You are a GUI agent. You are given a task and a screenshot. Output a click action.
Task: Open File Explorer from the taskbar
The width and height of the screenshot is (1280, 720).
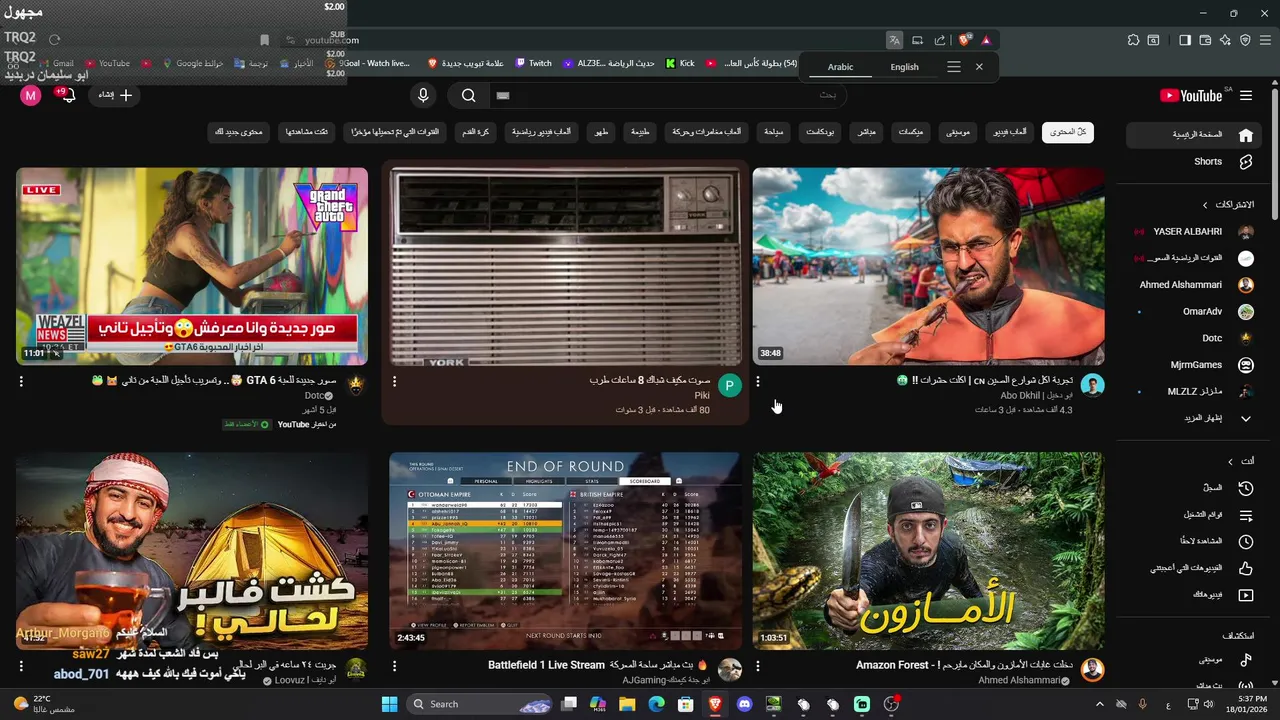(627, 704)
